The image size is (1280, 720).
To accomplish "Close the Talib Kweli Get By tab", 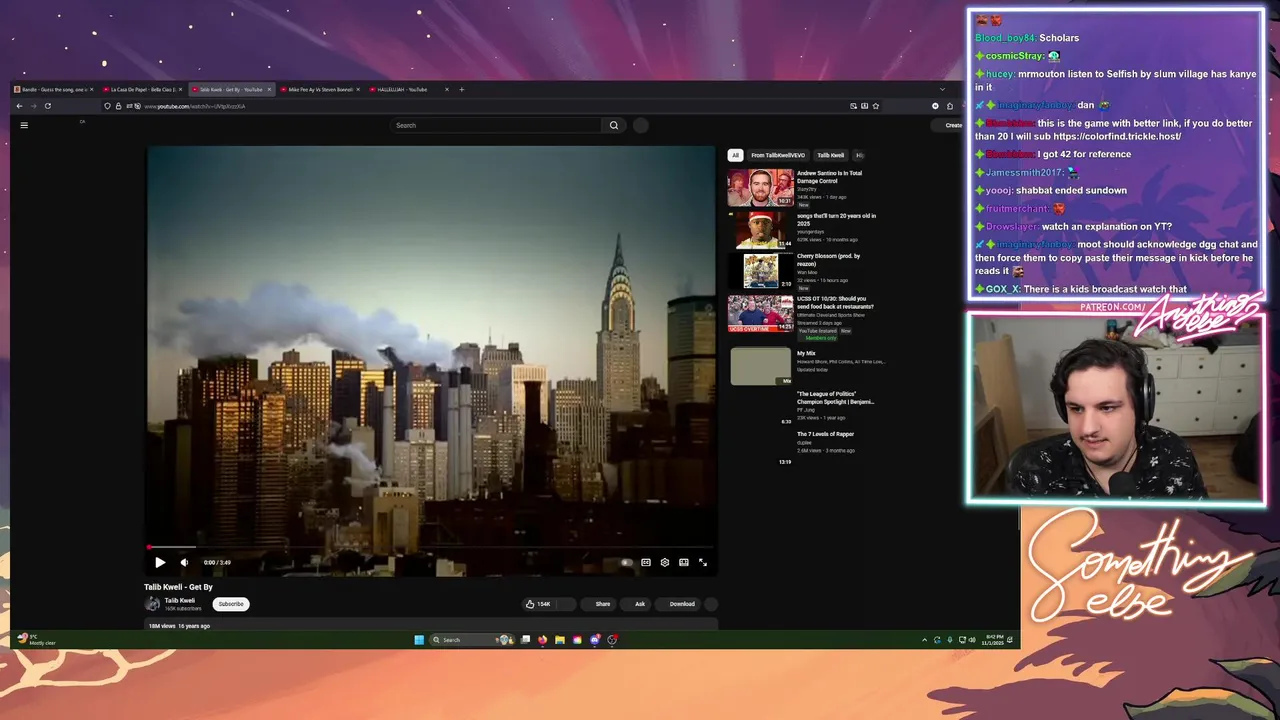I will pyautogui.click(x=269, y=89).
